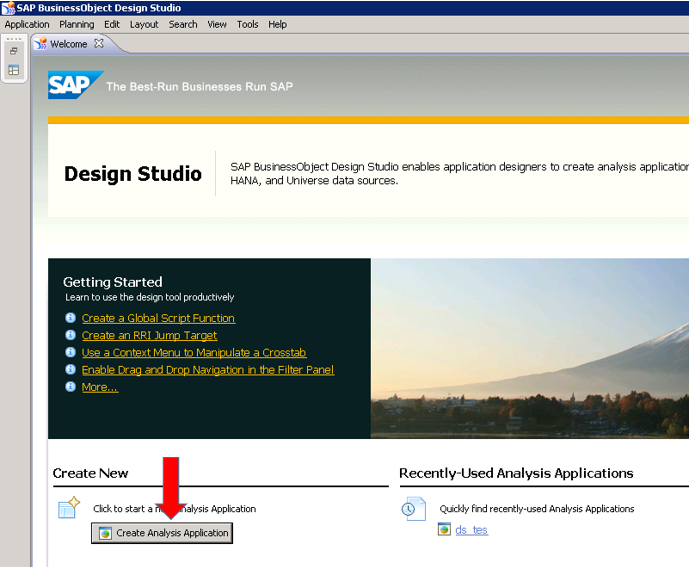
Task: Open Enable Drag and Drop Navigation link
Action: pyautogui.click(x=208, y=370)
